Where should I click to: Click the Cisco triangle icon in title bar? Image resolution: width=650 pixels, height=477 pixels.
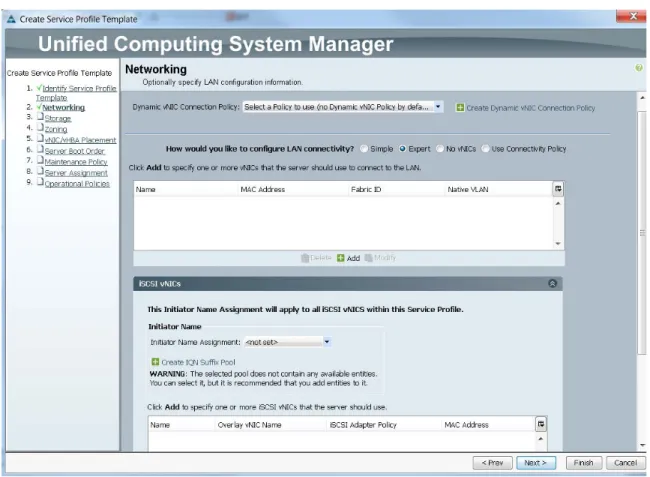(x=11, y=19)
